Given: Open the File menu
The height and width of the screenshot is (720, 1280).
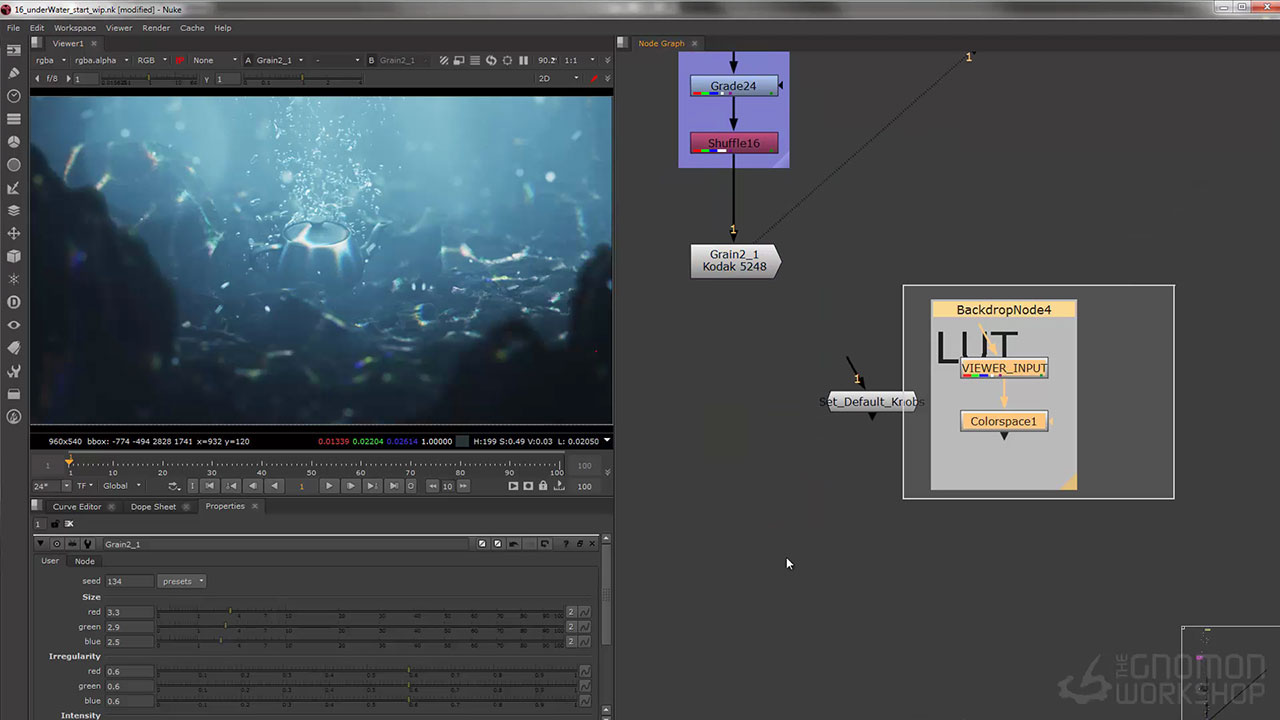Looking at the screenshot, I should (13, 28).
